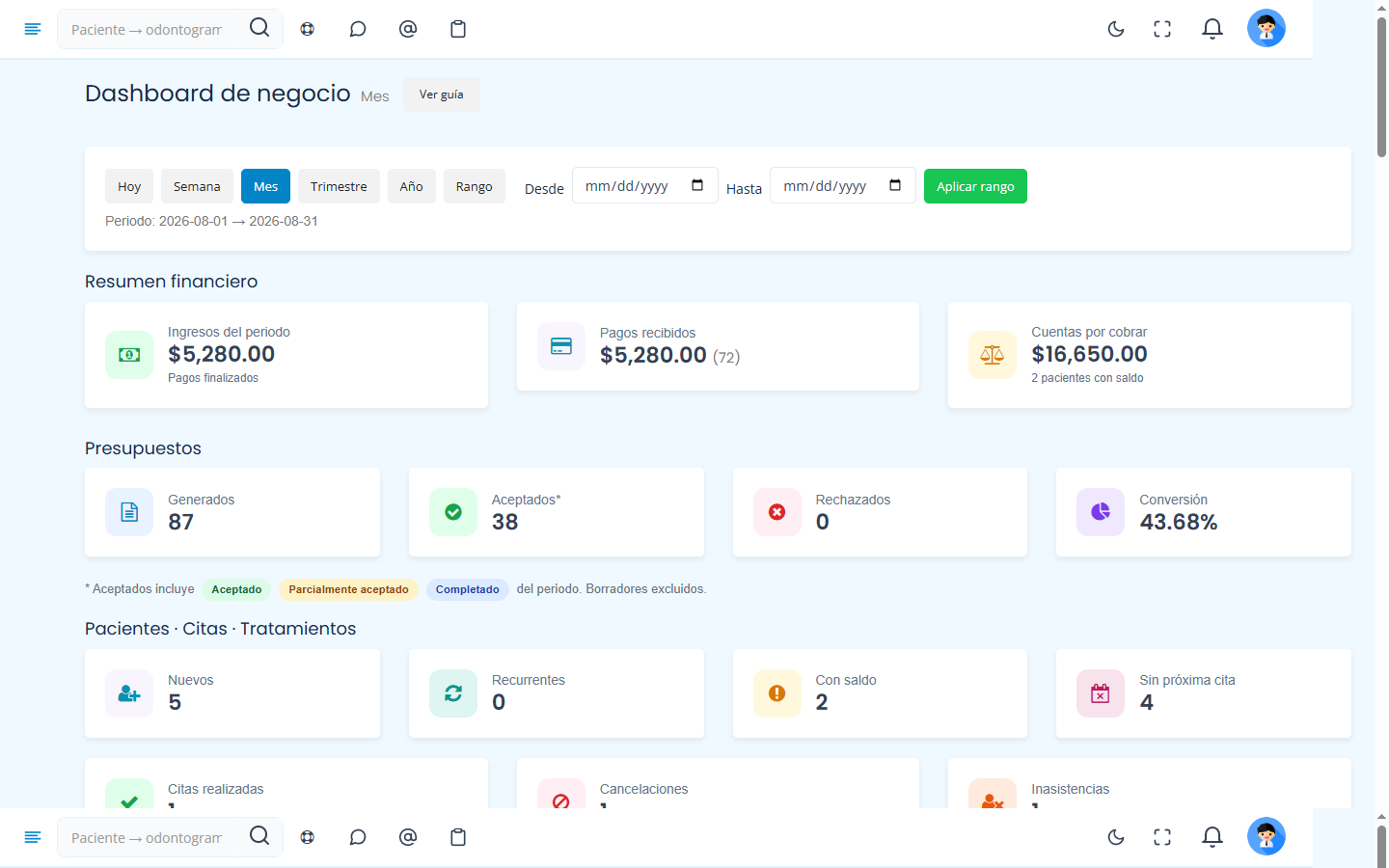The image size is (1389, 868).
Task: Click the green Aceptado badge
Action: tap(236, 589)
